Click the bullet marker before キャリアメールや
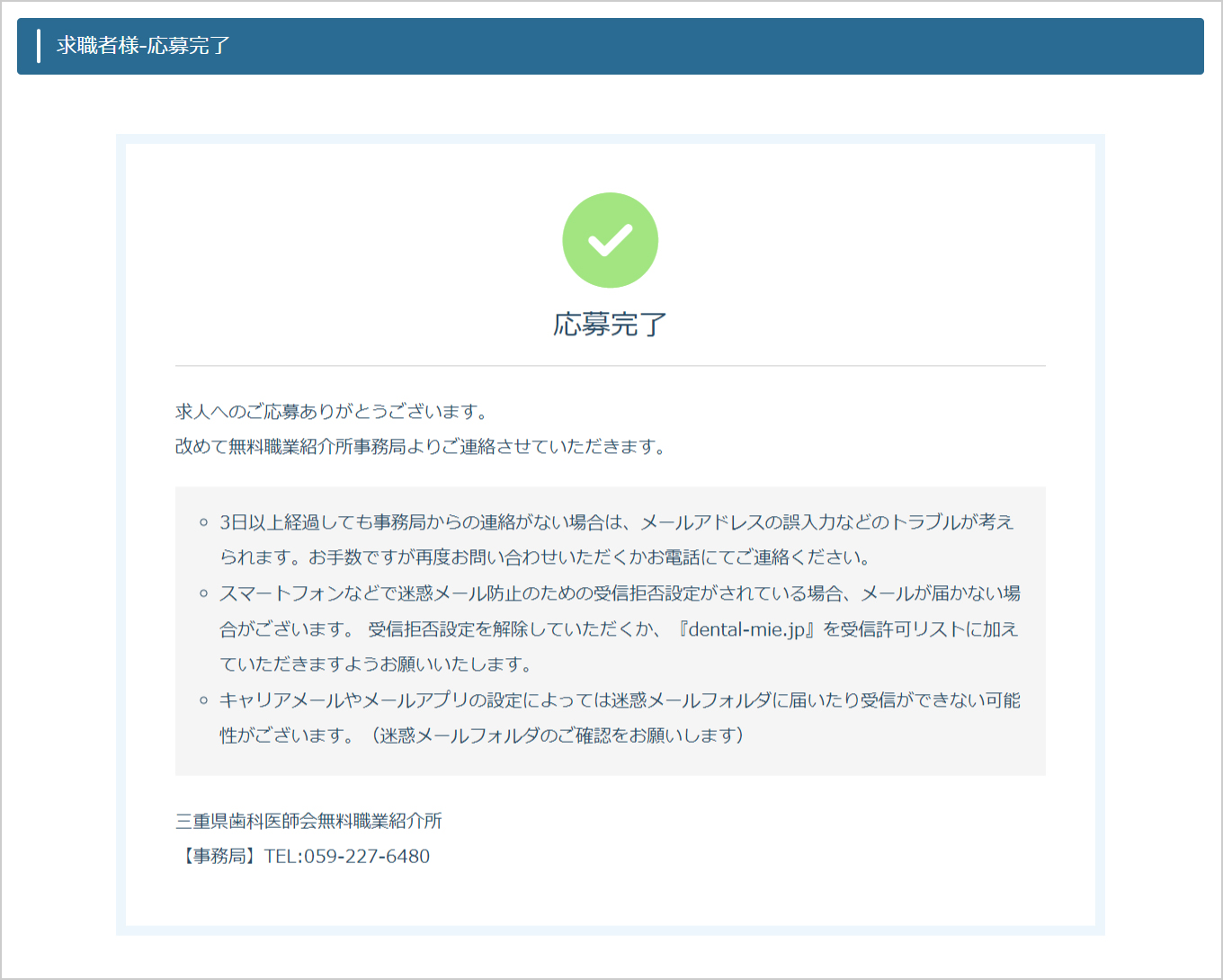Viewport: 1223px width, 980px height. pos(203,700)
